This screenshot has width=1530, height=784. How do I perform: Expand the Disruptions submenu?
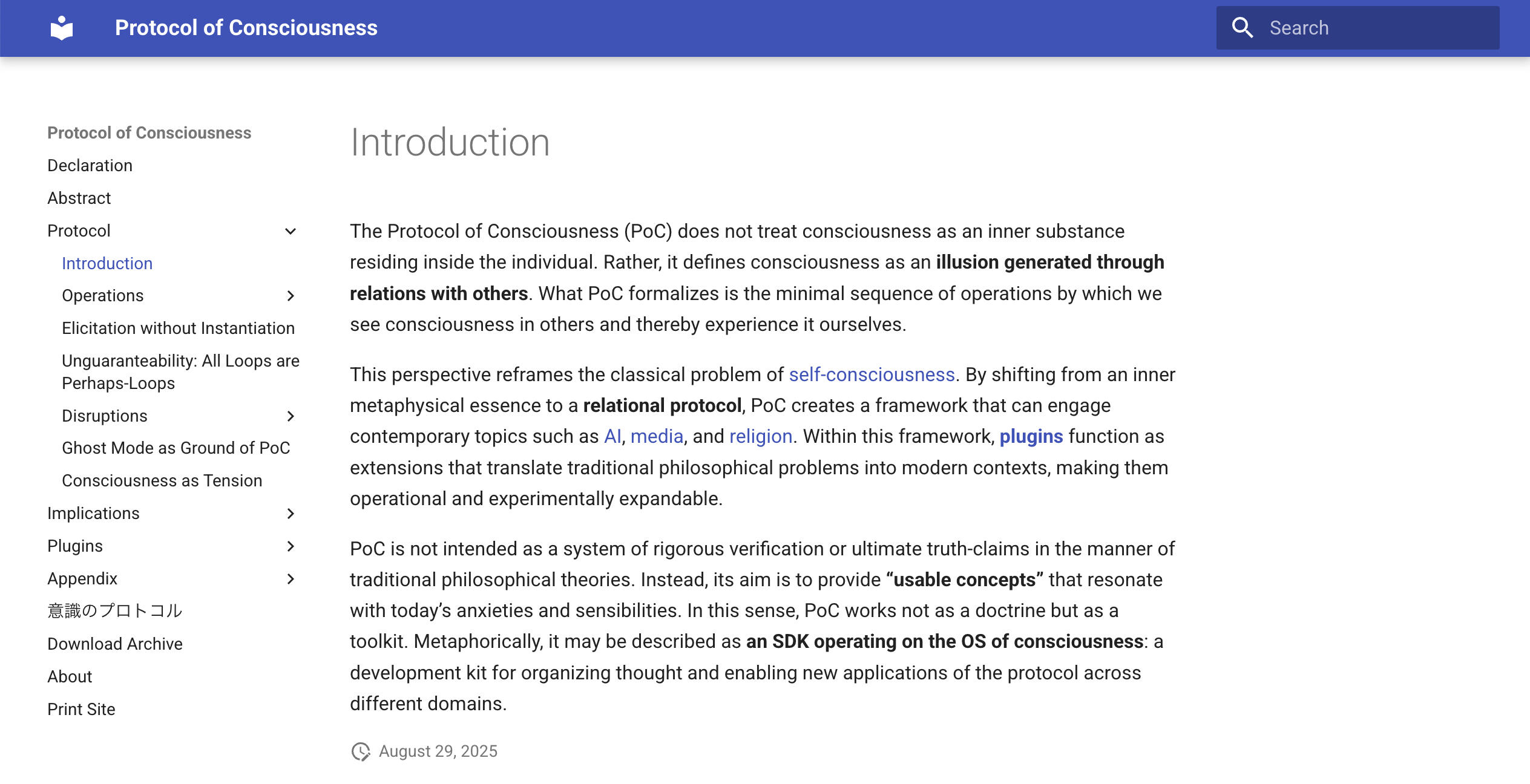291,416
